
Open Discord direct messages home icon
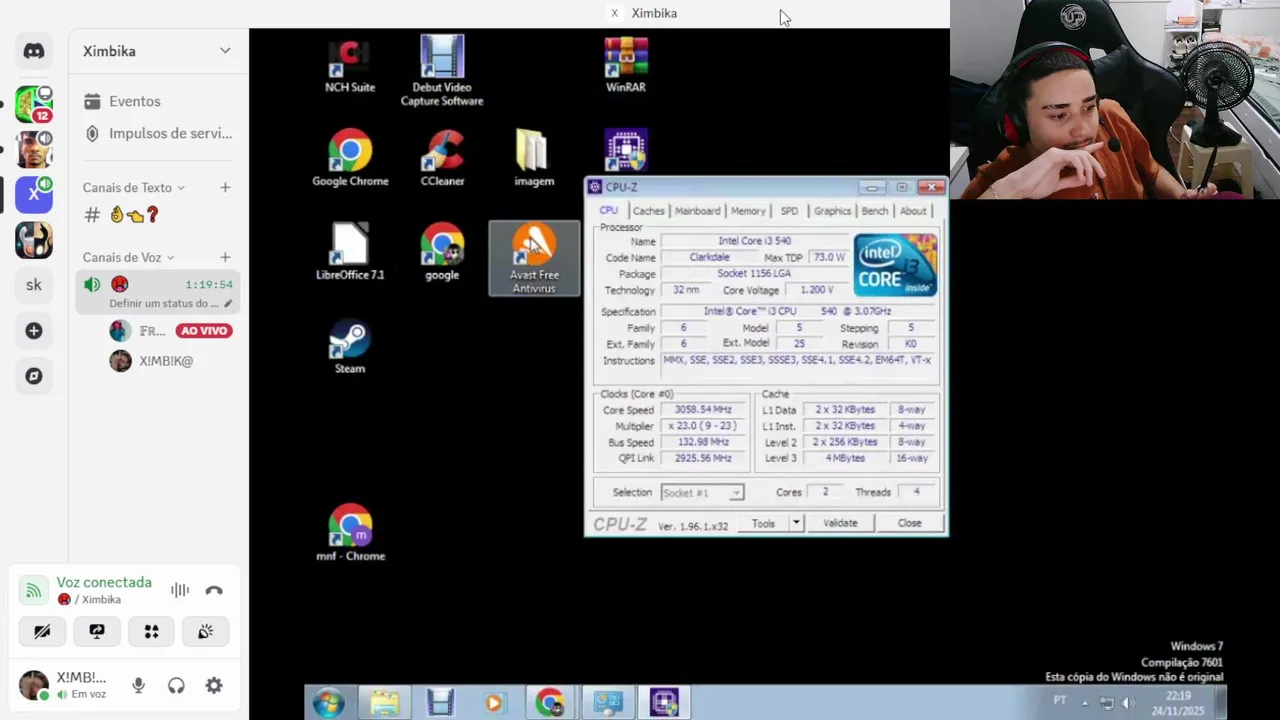pos(34,51)
